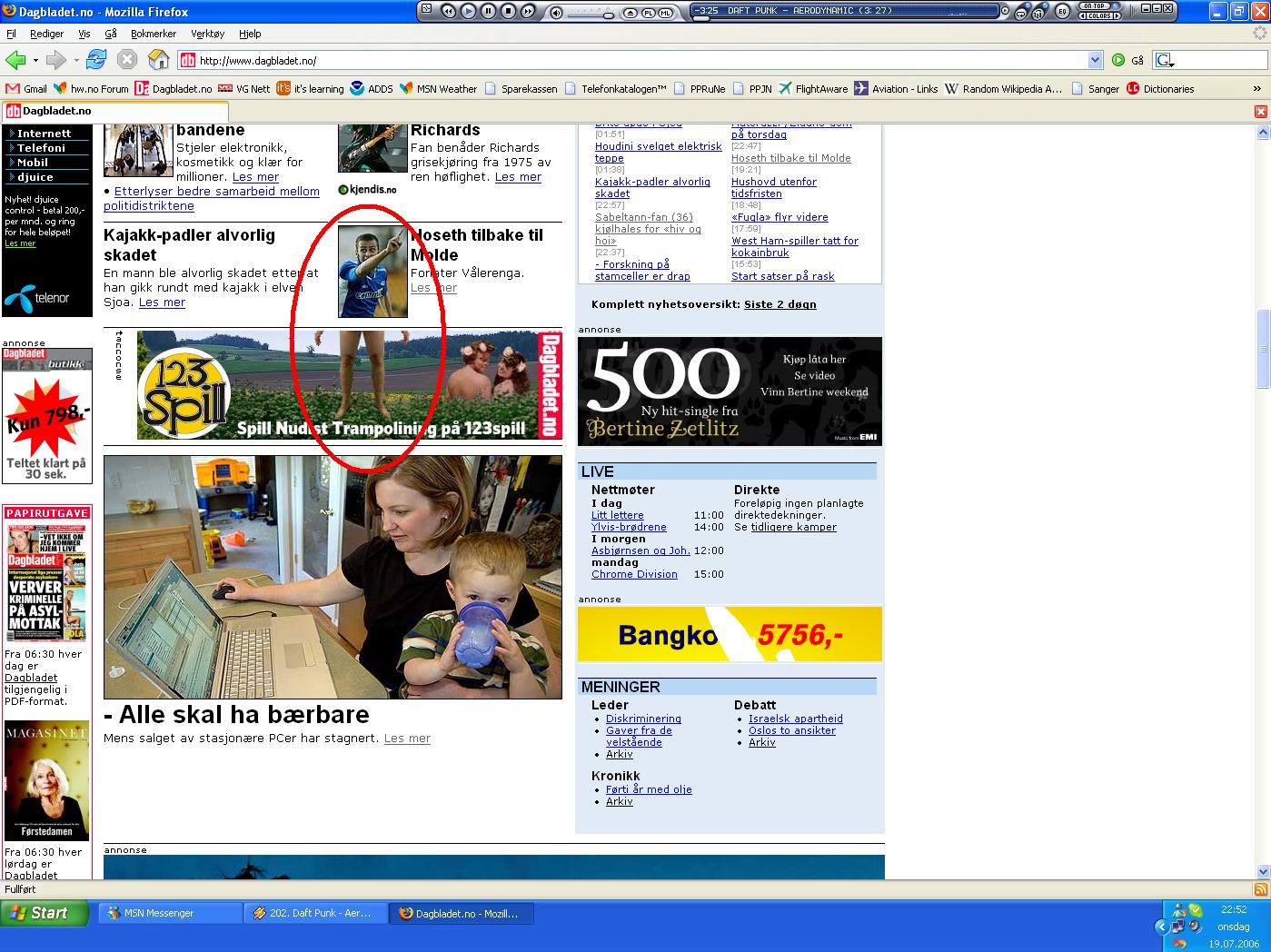
Task: Open 'Etterlyser bedre samarbeid mellom politidistriktene' link
Action: pyautogui.click(x=212, y=199)
